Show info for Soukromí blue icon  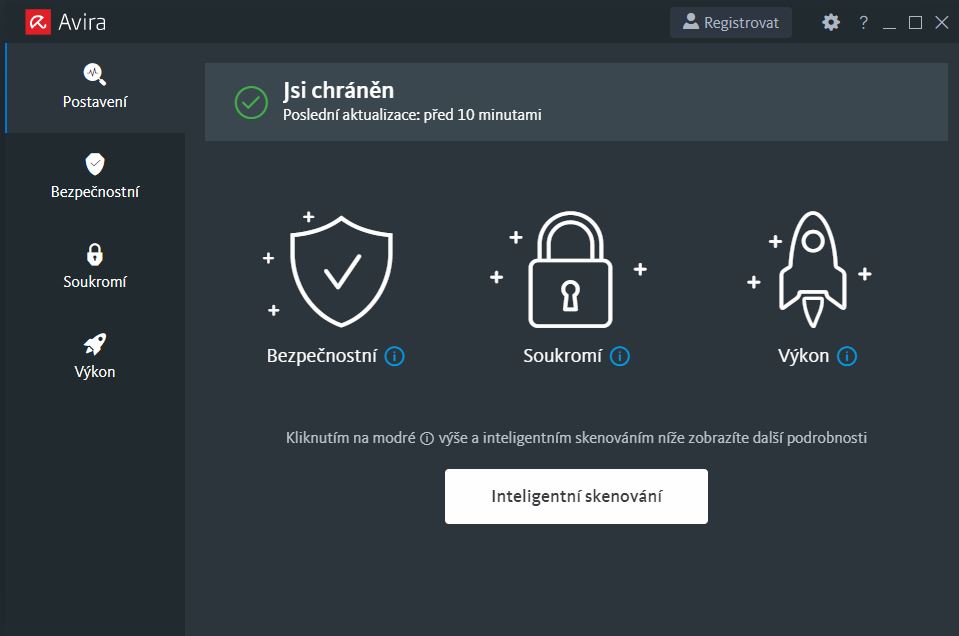tap(620, 356)
